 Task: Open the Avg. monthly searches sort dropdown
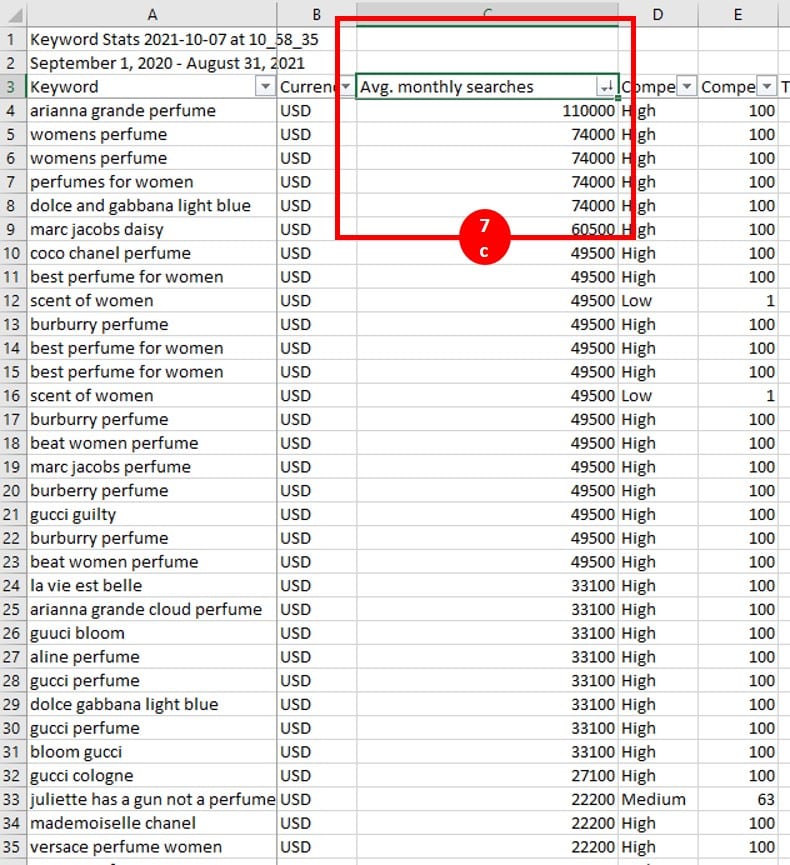coord(606,87)
